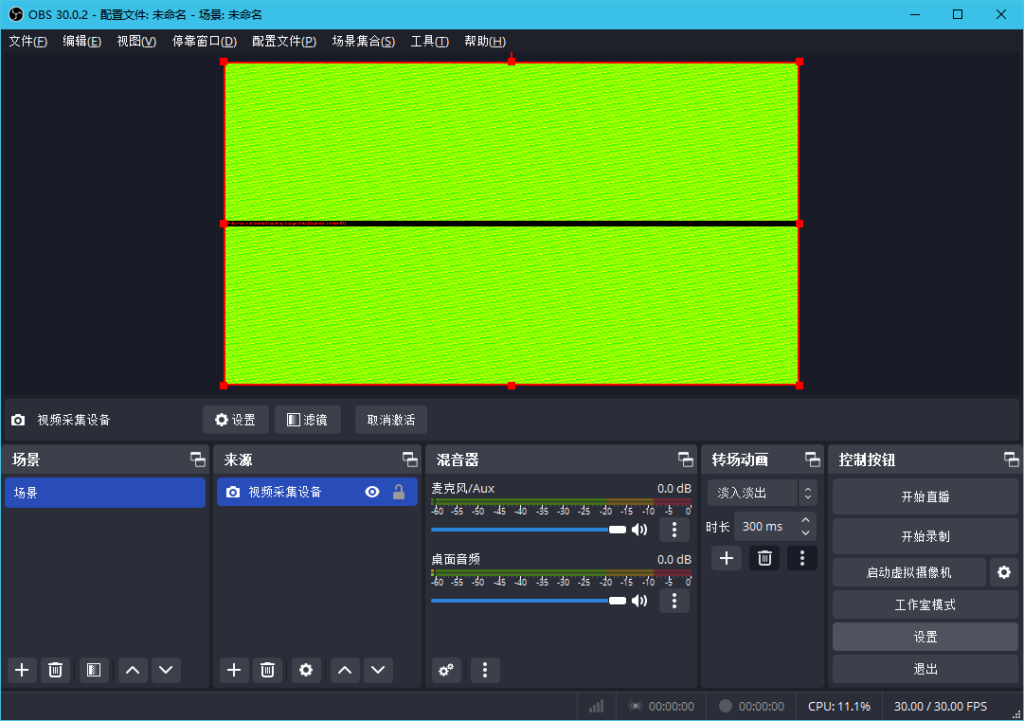This screenshot has width=1024, height=721.
Task: Click the 开始录制 button
Action: tap(925, 536)
